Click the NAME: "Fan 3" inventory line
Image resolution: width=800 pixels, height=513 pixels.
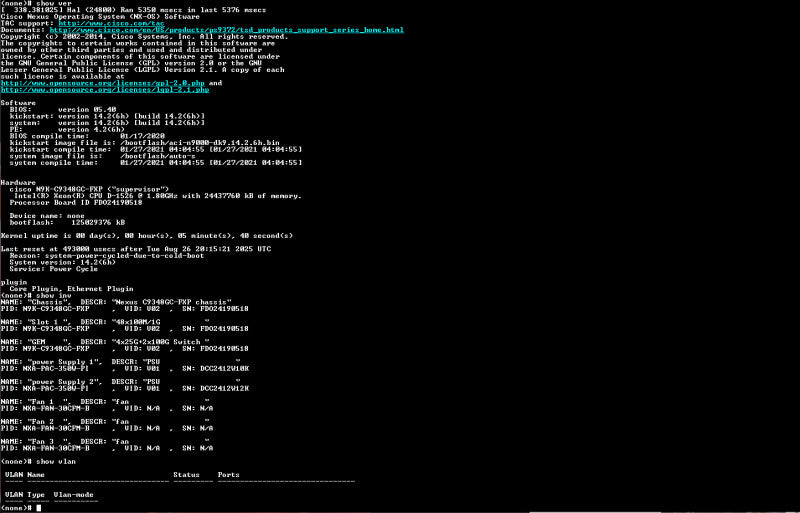pyautogui.click(x=105, y=442)
